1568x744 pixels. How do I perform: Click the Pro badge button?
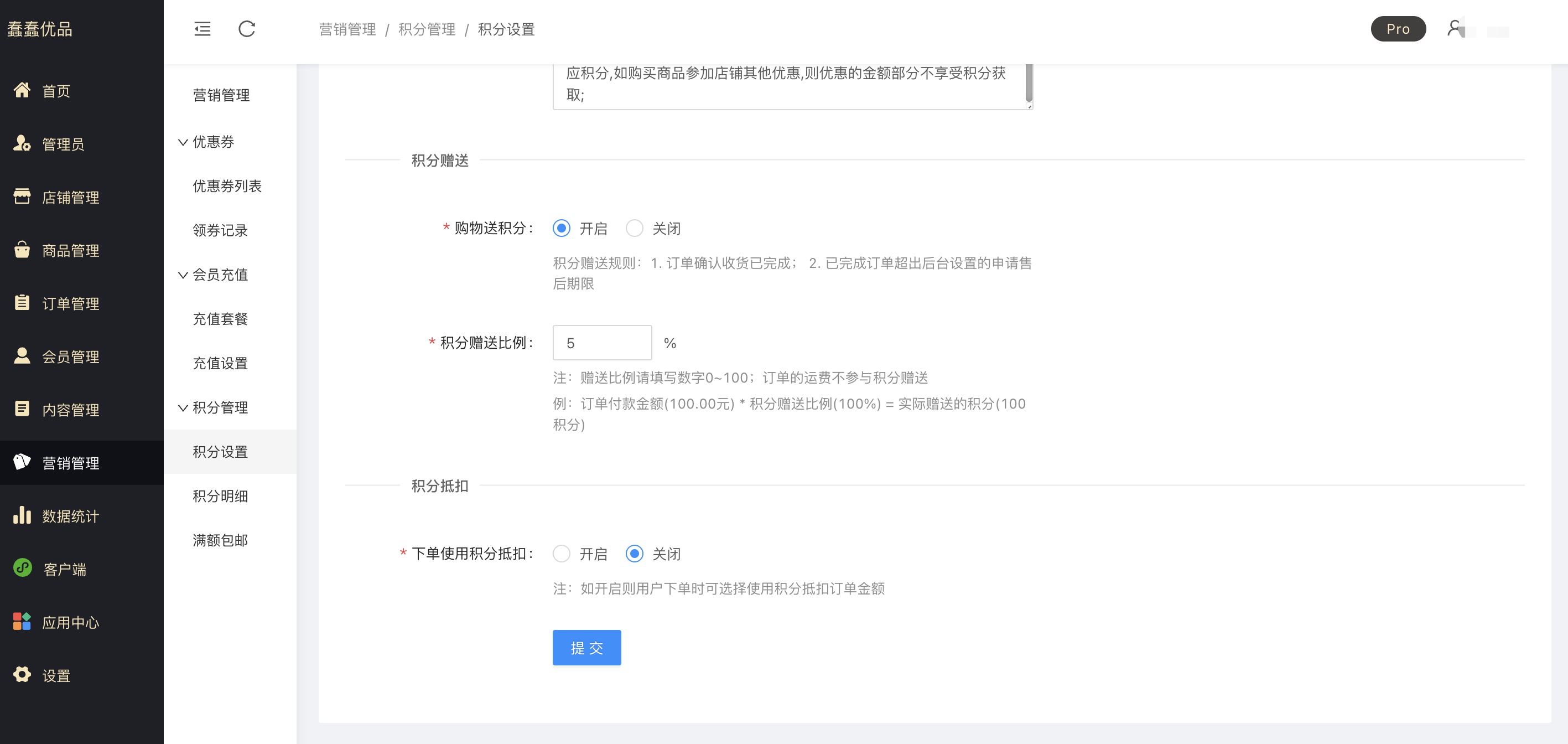[1398, 29]
